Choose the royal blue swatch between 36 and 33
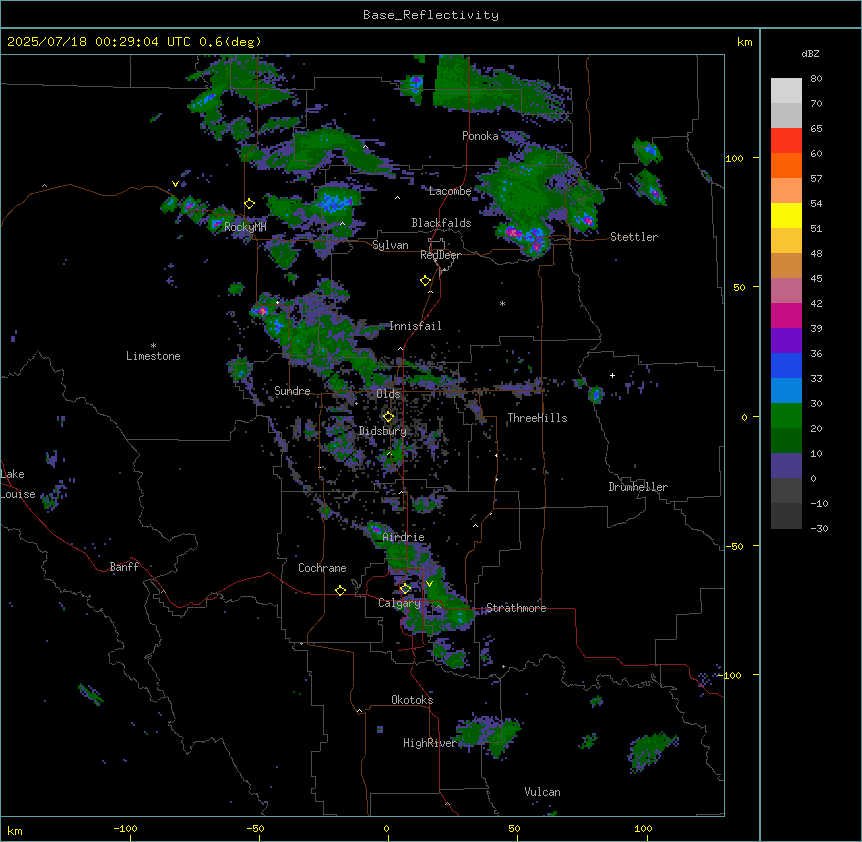 click(786, 365)
